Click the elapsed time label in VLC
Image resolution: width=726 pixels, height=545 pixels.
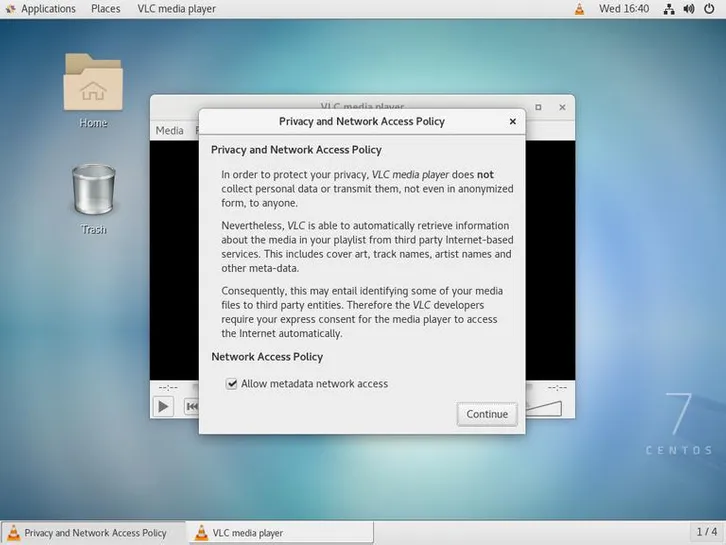(x=168, y=388)
